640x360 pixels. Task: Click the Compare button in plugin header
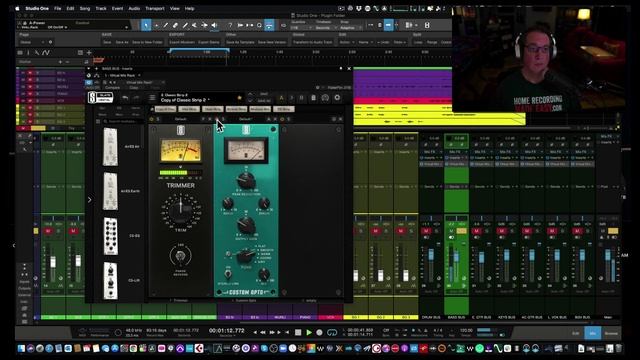(x=112, y=88)
